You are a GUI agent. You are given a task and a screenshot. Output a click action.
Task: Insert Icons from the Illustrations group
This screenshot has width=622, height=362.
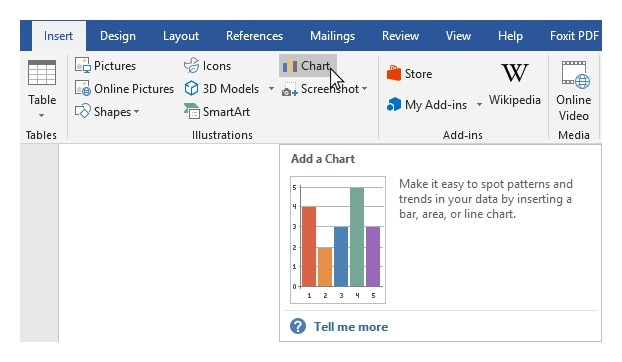point(192,65)
